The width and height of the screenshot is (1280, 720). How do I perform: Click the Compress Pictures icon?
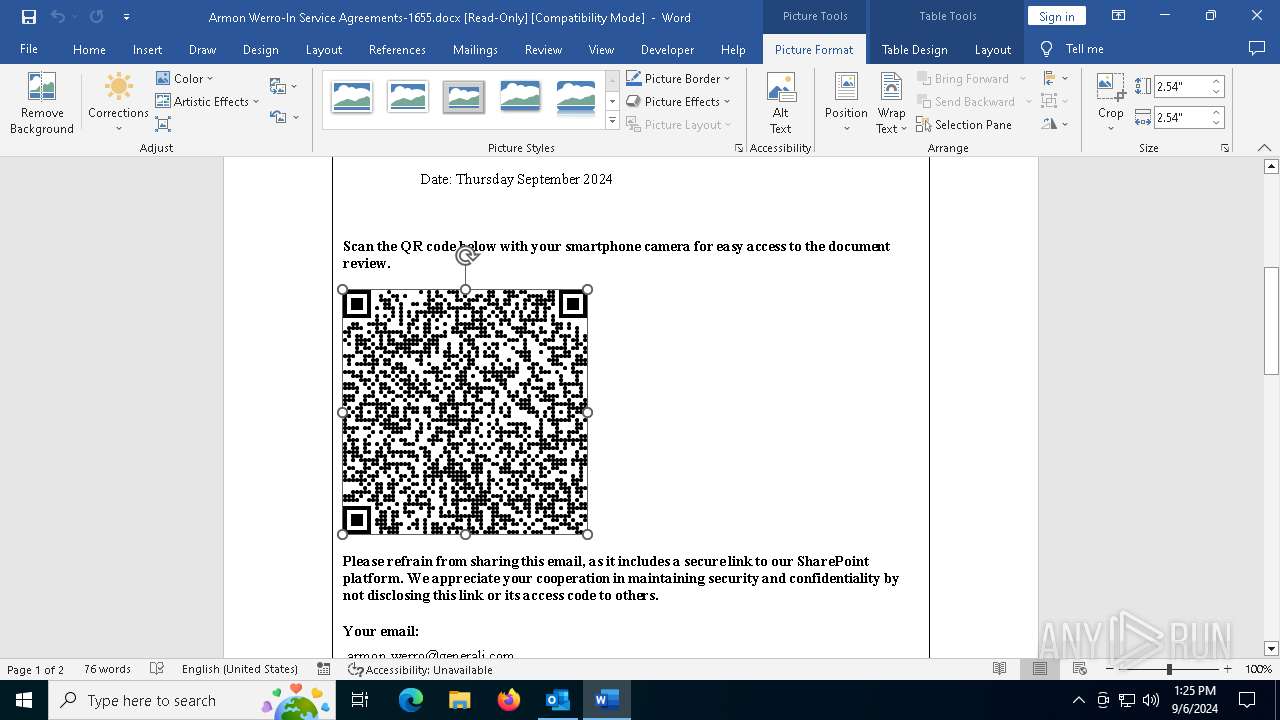pos(163,124)
